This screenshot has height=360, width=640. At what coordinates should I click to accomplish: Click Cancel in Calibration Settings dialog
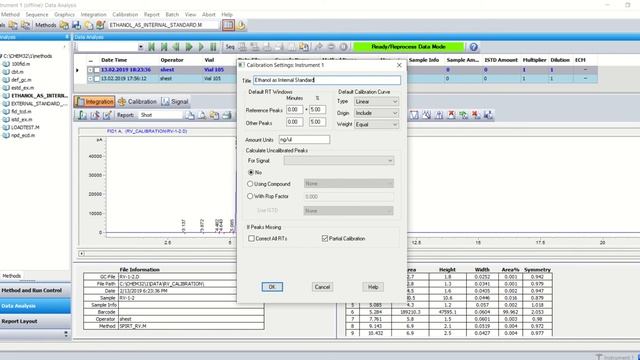[322, 287]
